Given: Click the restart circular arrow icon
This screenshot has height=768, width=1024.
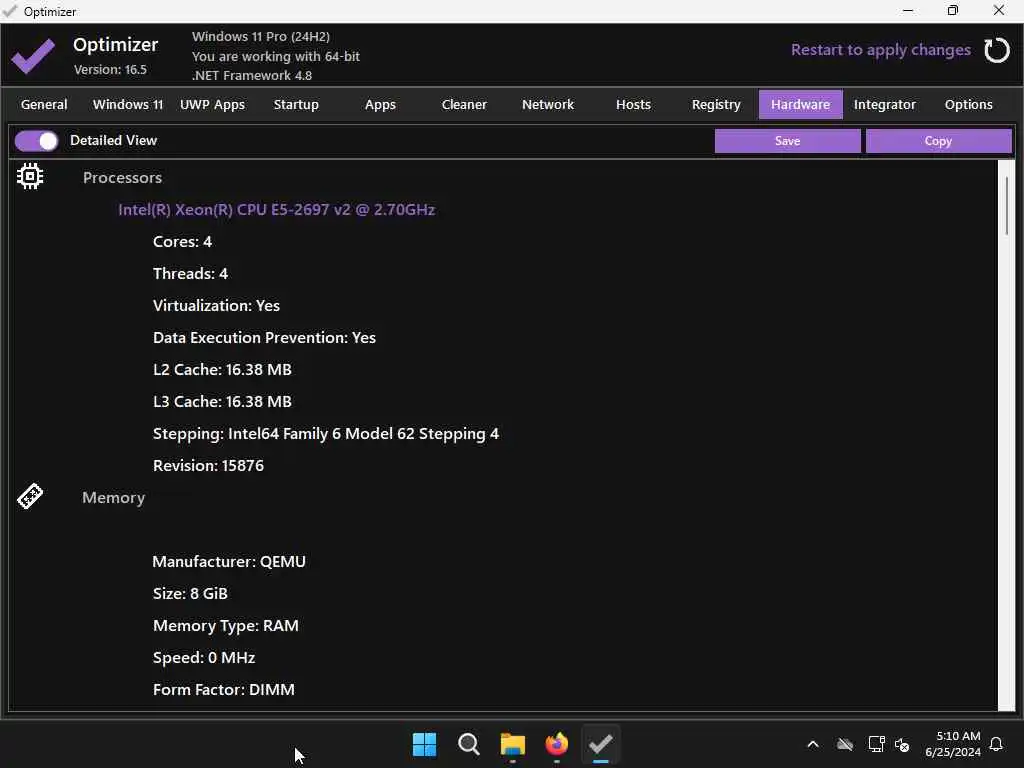Looking at the screenshot, I should [997, 50].
